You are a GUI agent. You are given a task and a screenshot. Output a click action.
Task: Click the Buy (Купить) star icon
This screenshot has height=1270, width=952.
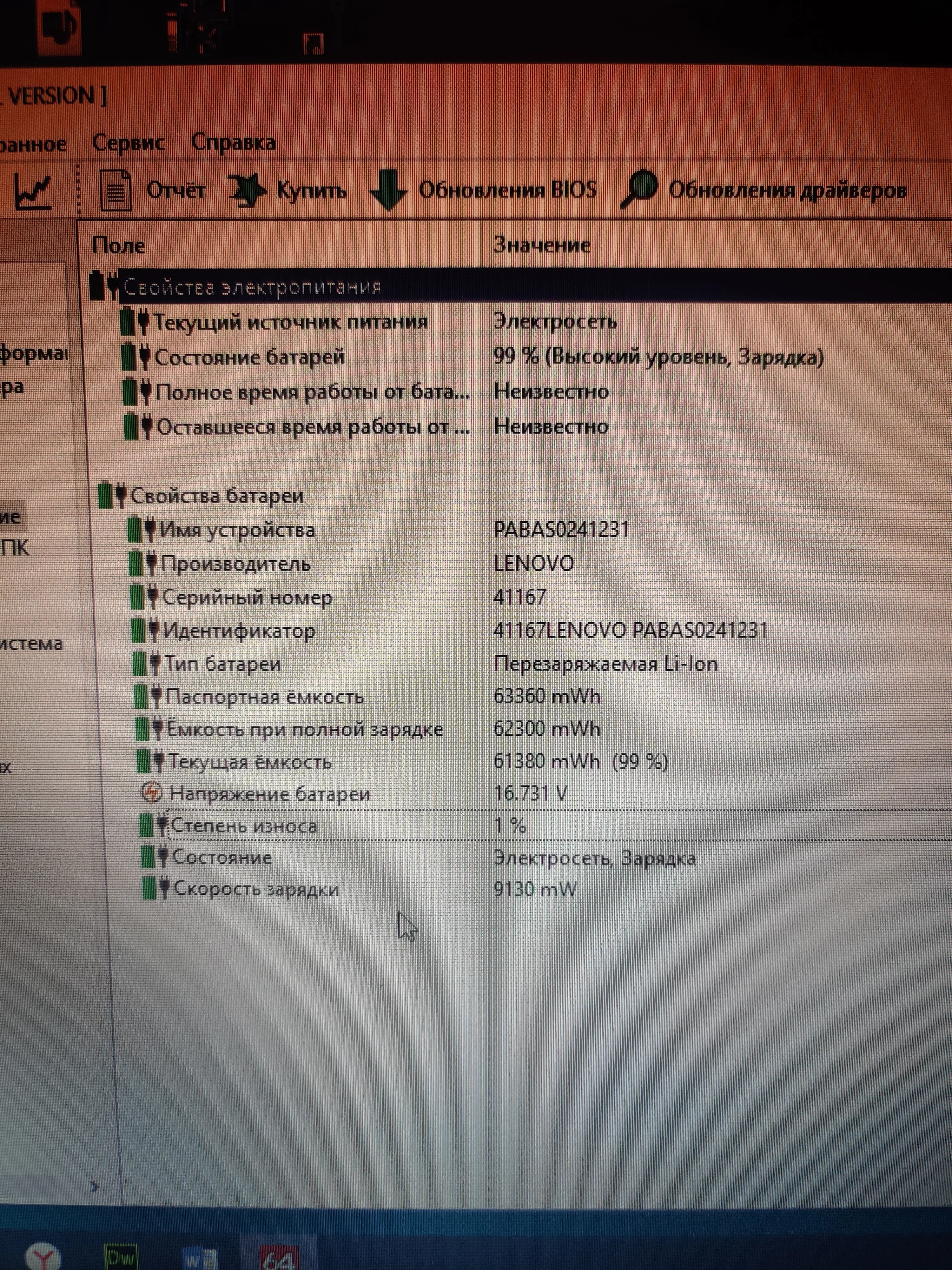pos(247,190)
